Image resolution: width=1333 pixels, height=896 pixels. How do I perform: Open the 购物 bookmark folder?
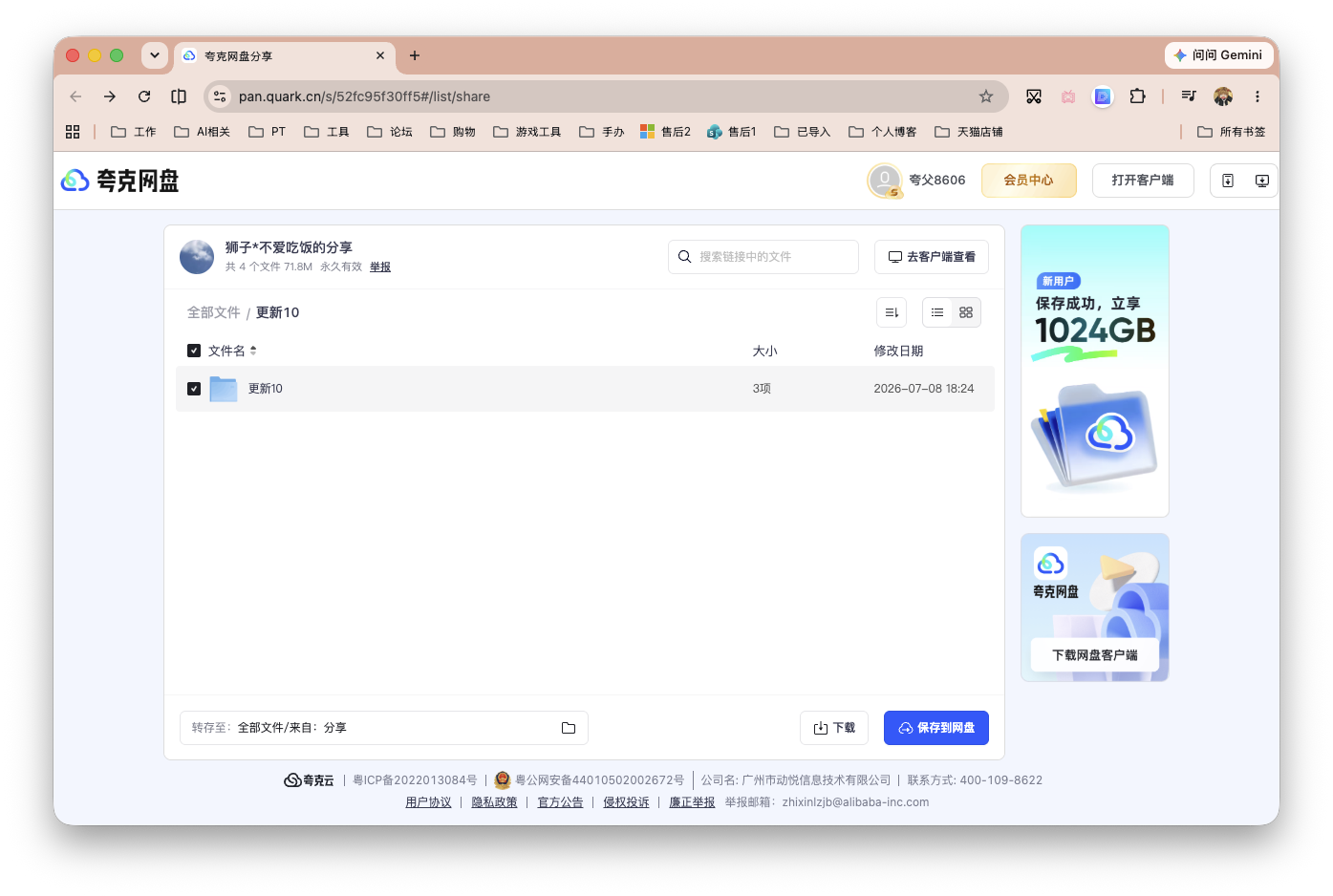click(453, 132)
